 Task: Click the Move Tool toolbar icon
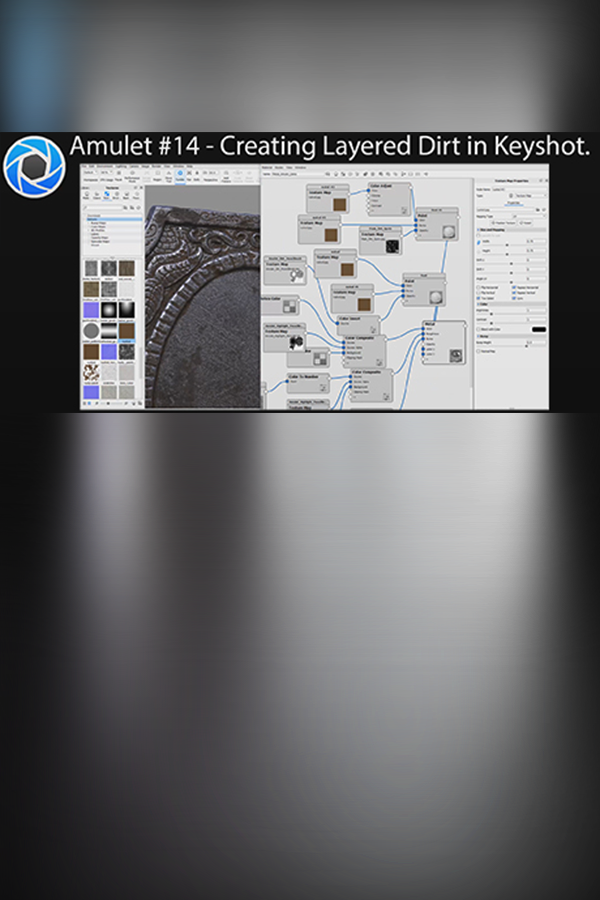point(169,176)
